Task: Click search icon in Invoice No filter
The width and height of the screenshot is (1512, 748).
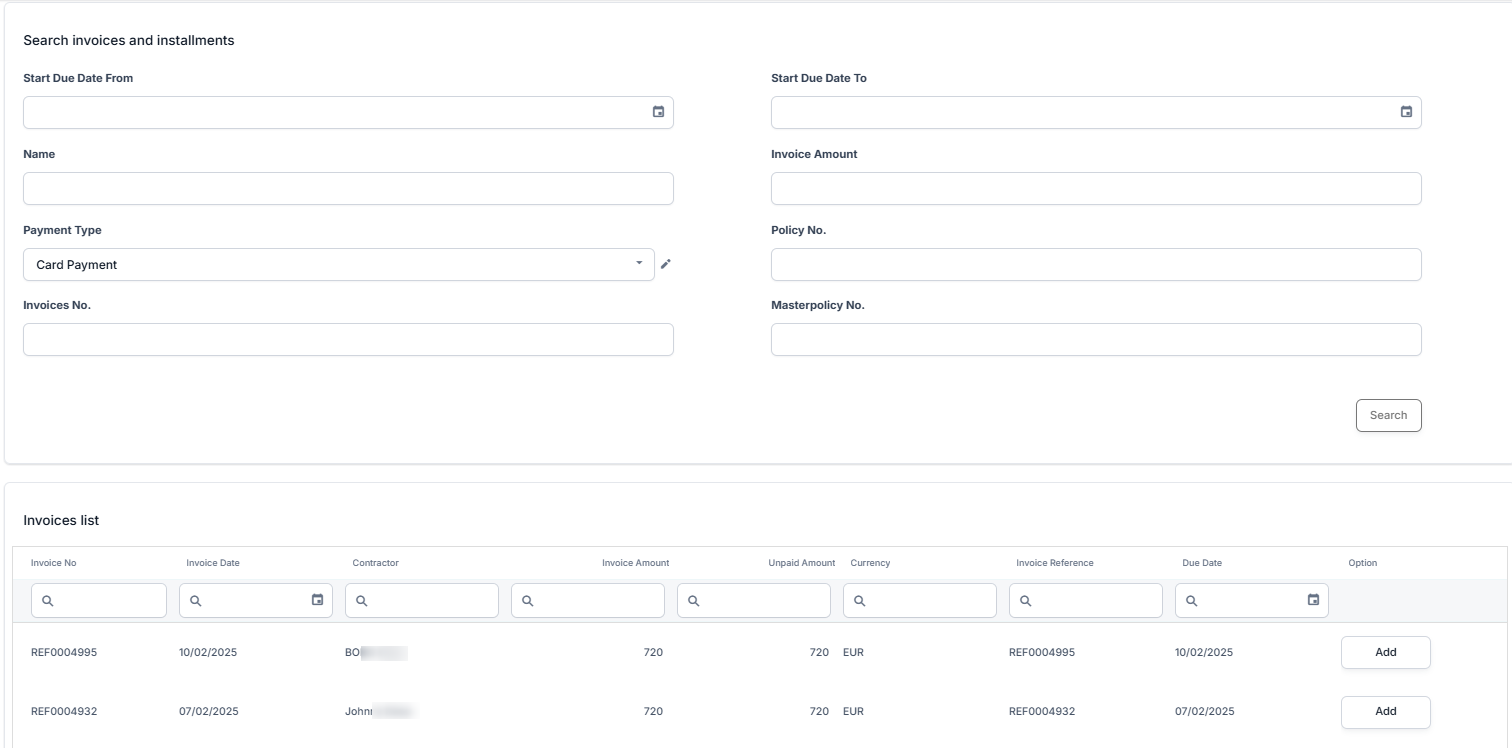Action: coord(48,601)
